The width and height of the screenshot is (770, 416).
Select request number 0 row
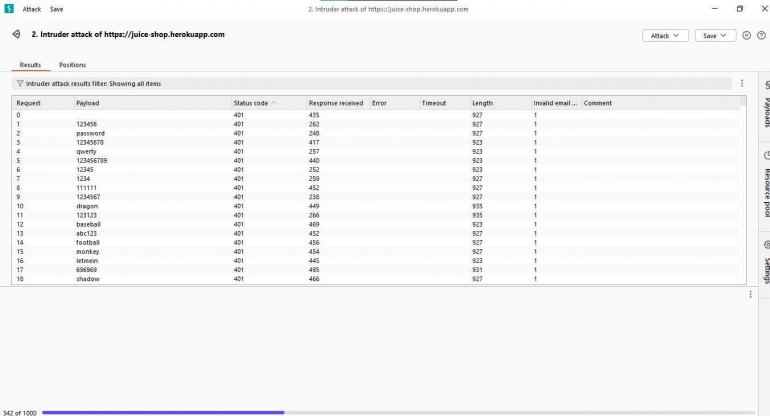pos(376,115)
